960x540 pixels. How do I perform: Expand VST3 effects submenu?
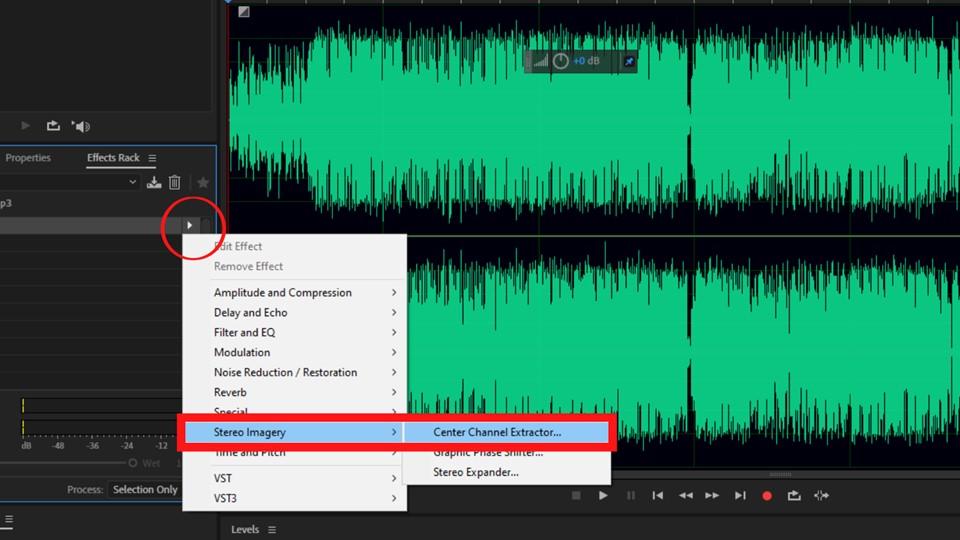click(294, 498)
